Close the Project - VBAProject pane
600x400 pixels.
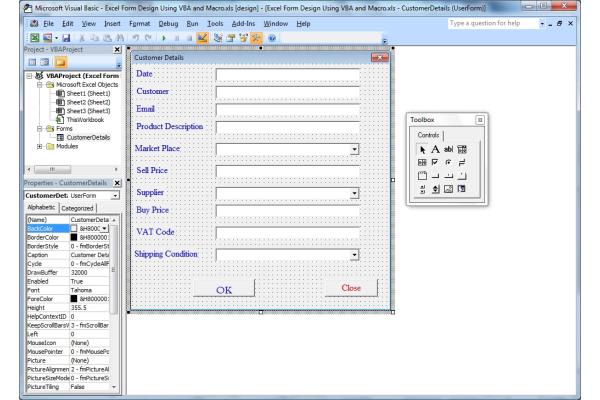click(x=117, y=50)
